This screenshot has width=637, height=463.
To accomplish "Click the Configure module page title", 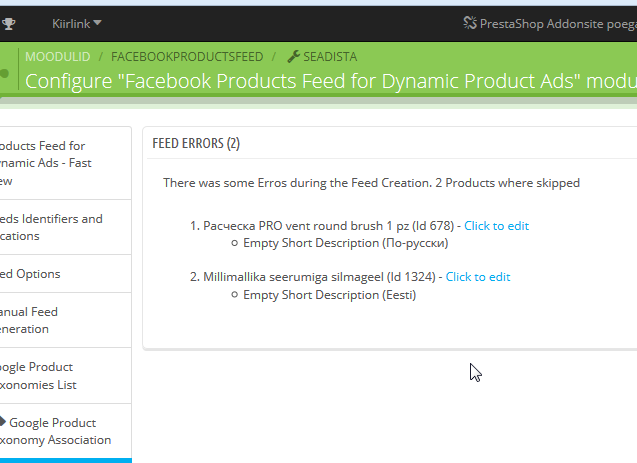I will coord(330,82).
